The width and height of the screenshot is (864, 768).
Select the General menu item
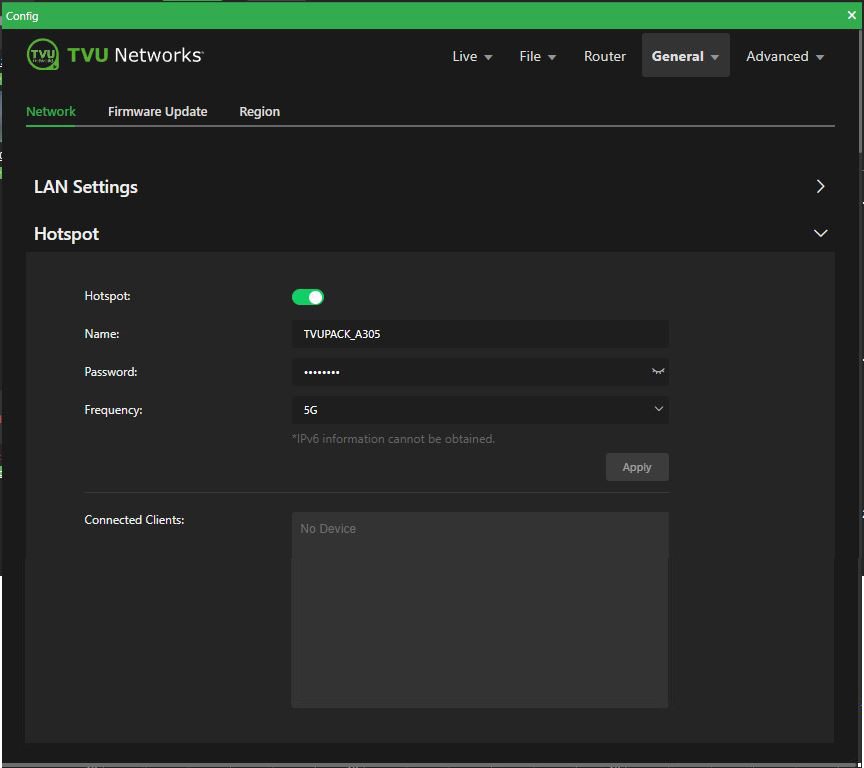[679, 56]
